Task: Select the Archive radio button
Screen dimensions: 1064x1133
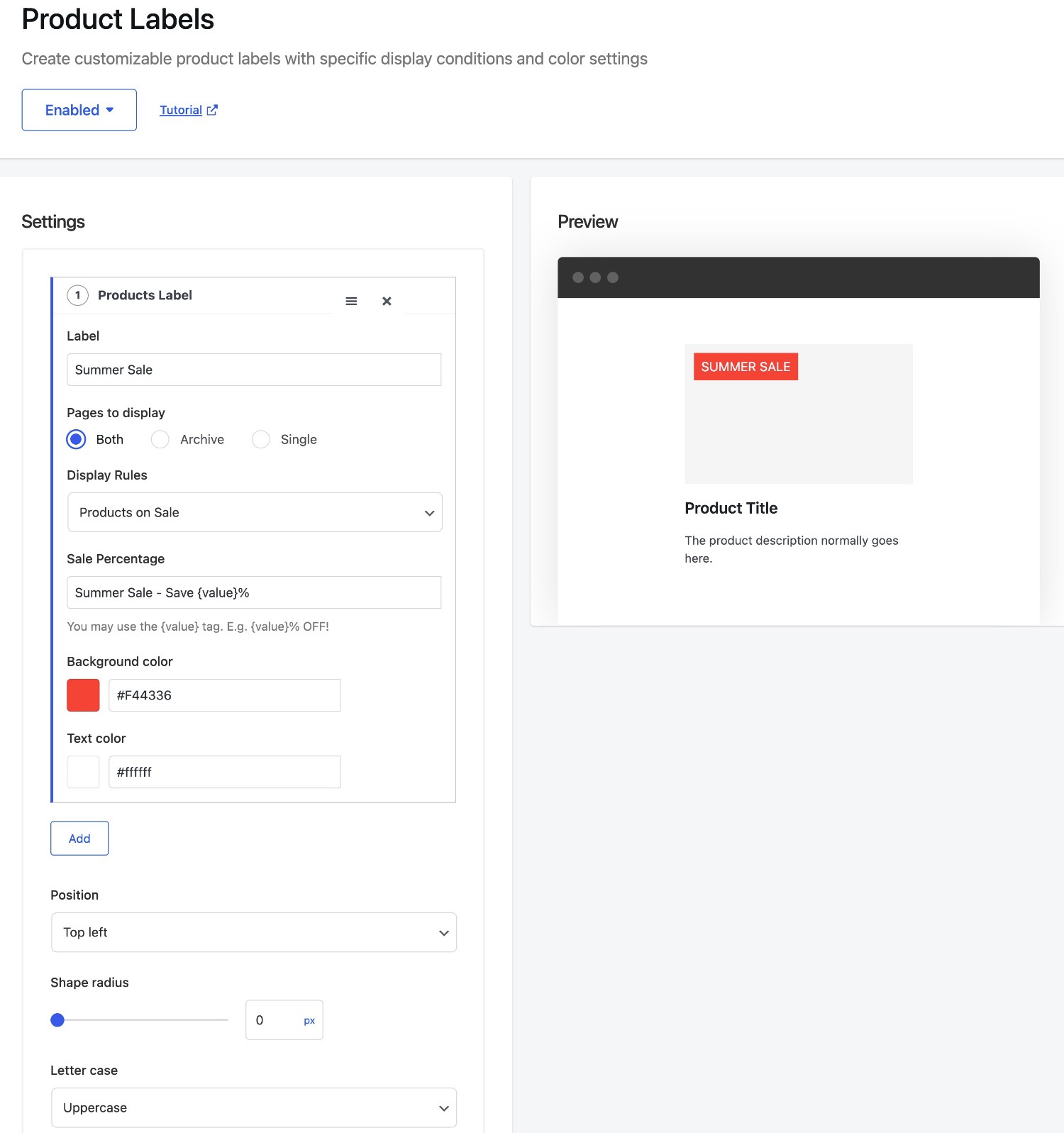Action: [160, 439]
